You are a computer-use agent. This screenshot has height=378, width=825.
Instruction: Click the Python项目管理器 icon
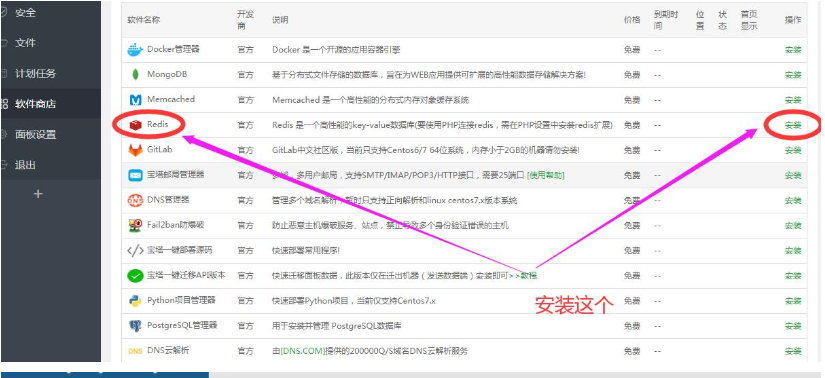(x=135, y=301)
